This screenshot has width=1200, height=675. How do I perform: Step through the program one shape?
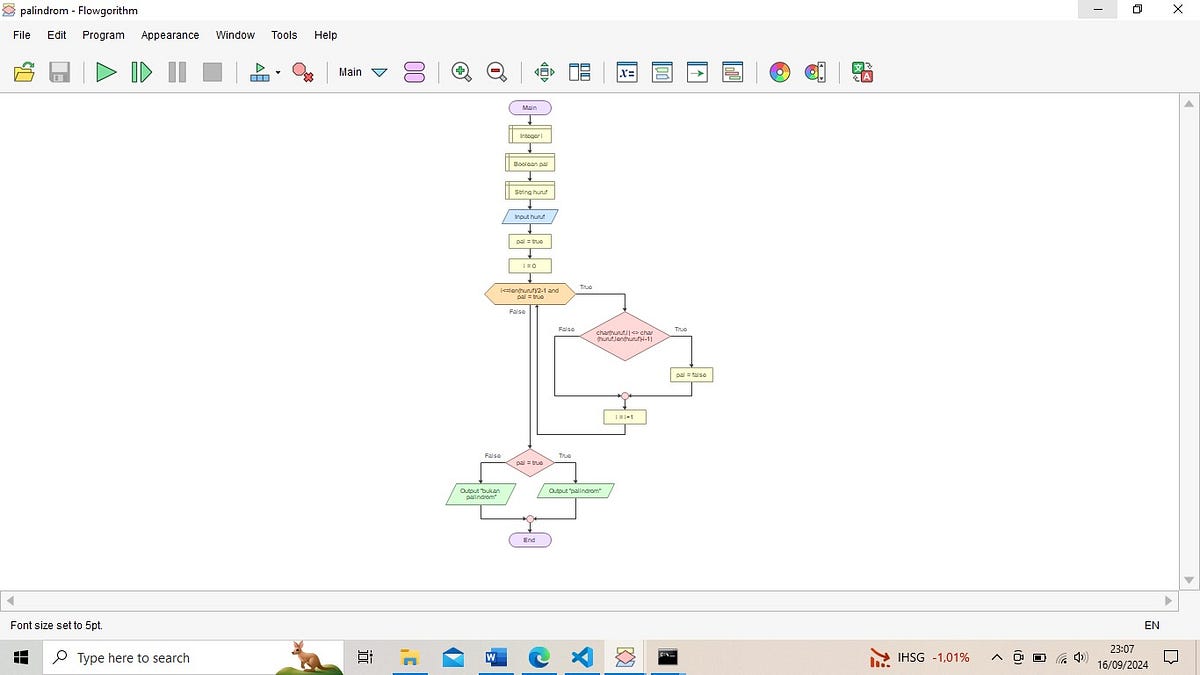[141, 72]
